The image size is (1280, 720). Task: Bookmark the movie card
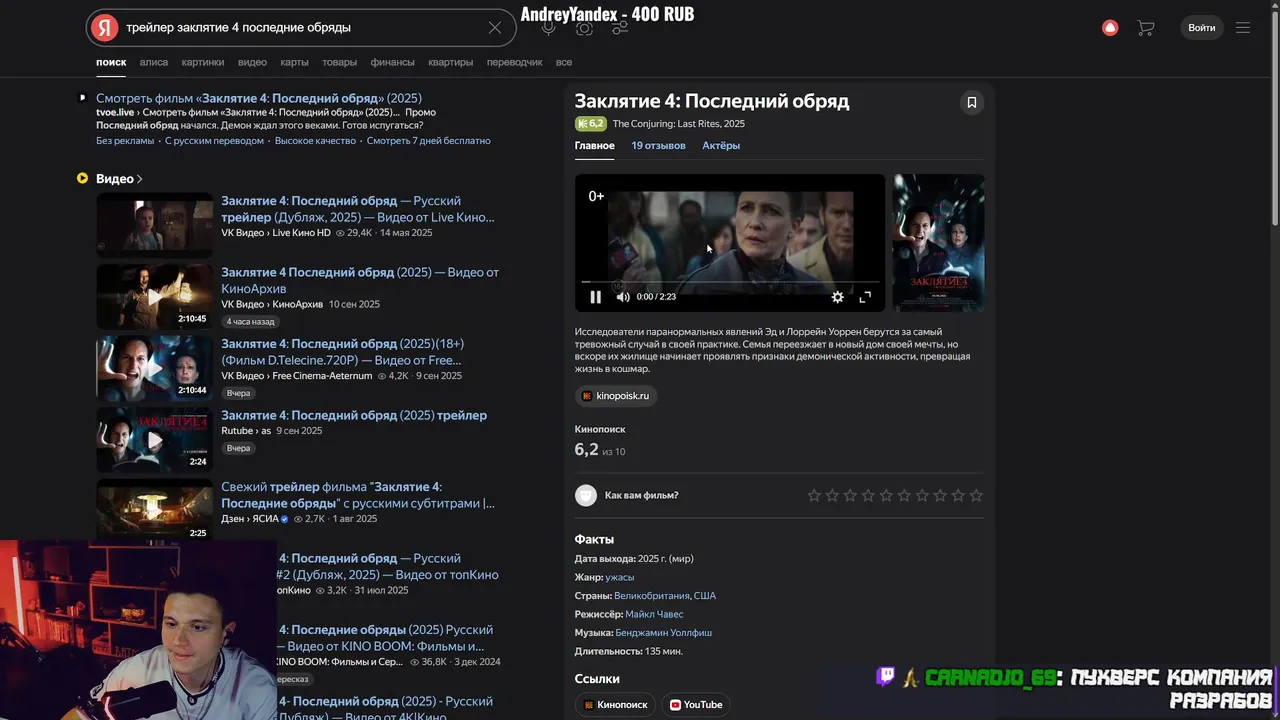tap(971, 102)
